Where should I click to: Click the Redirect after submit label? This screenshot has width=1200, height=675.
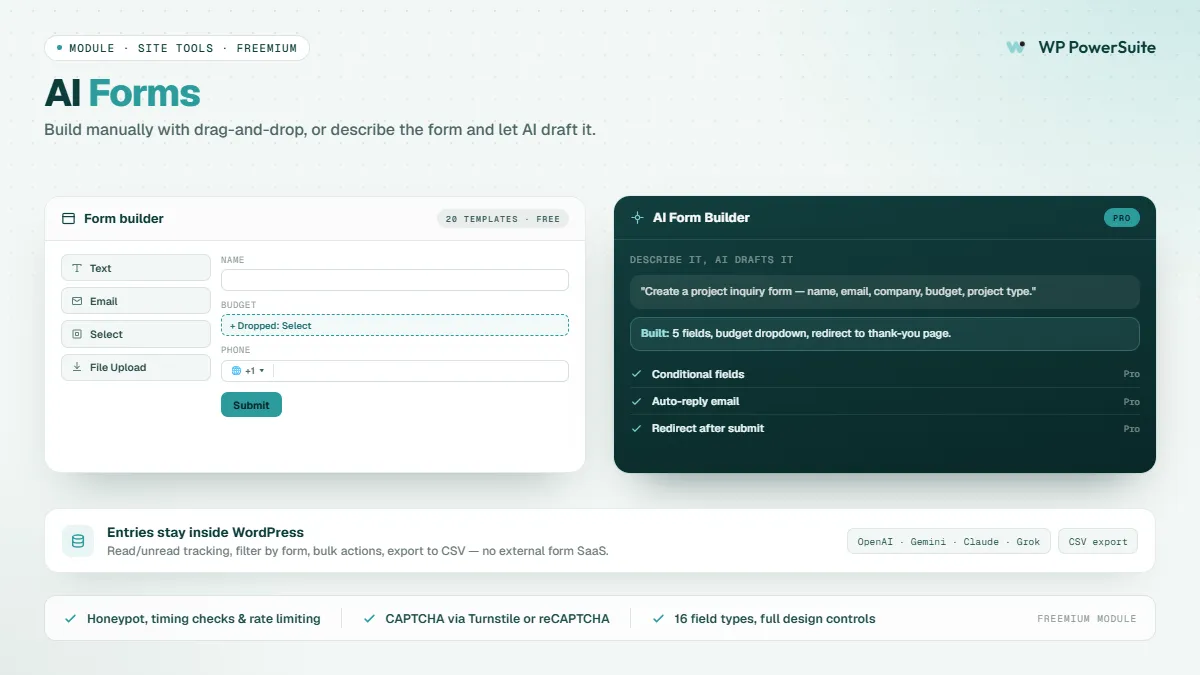click(708, 428)
